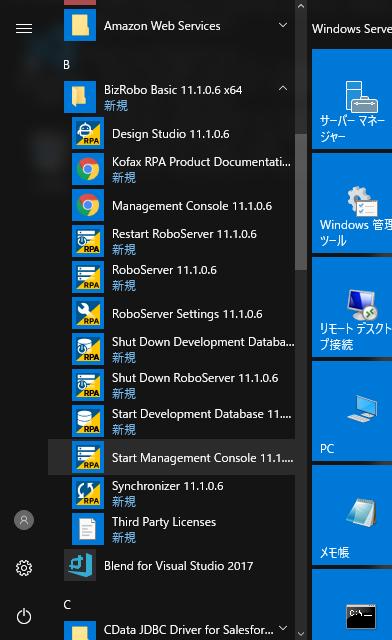
Task: Click the Windows Server tile group heading
Action: [x=352, y=29]
